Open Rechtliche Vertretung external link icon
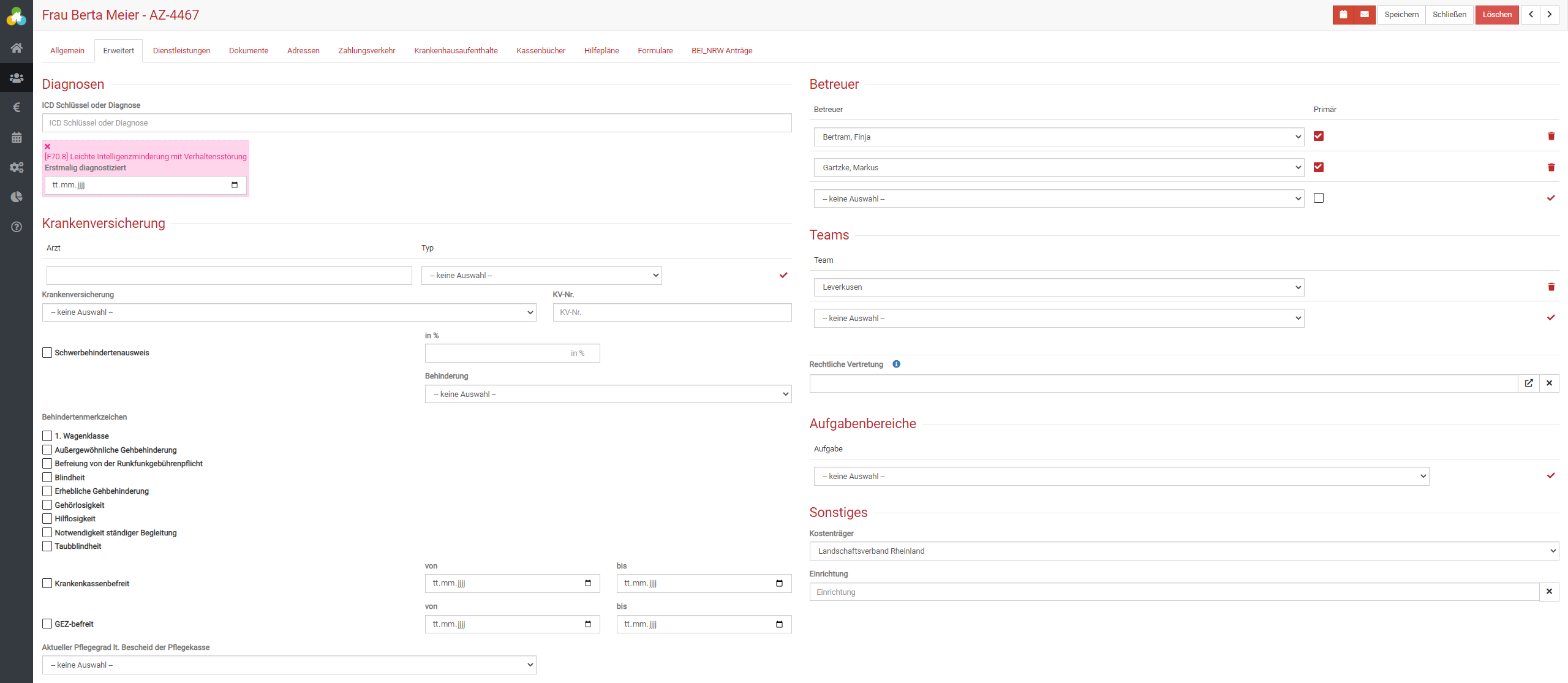This screenshot has height=683, width=1568. pyautogui.click(x=1529, y=383)
